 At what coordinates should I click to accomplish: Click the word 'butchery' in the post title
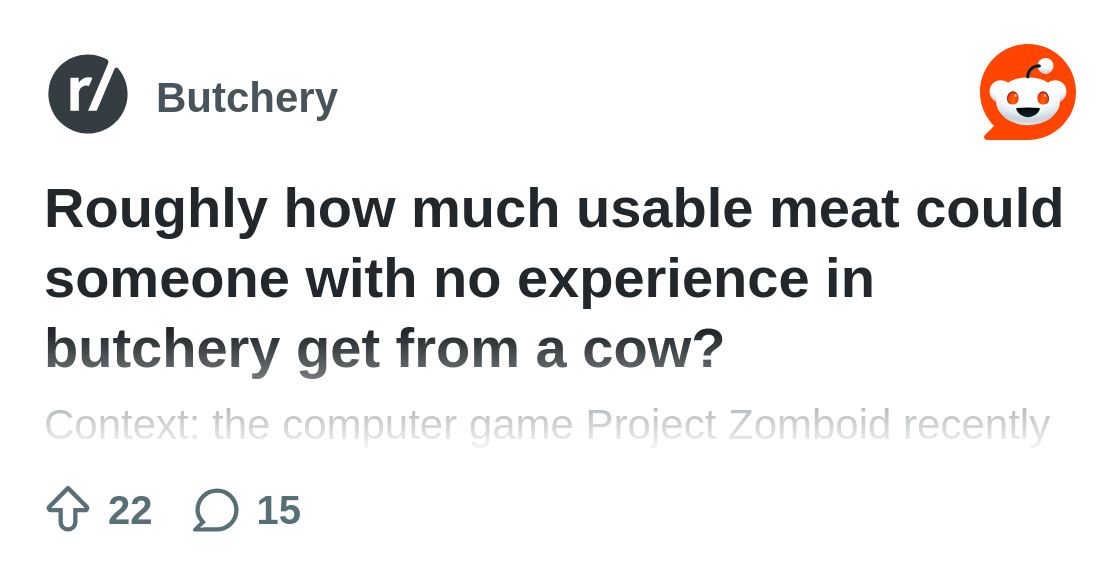(163, 349)
